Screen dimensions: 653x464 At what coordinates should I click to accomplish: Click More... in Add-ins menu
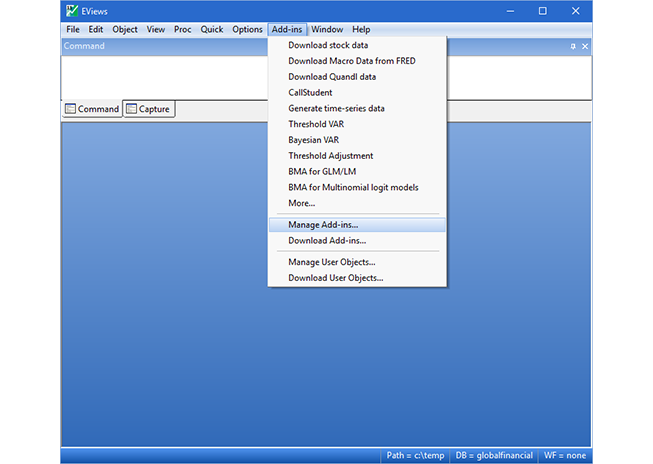point(357,203)
